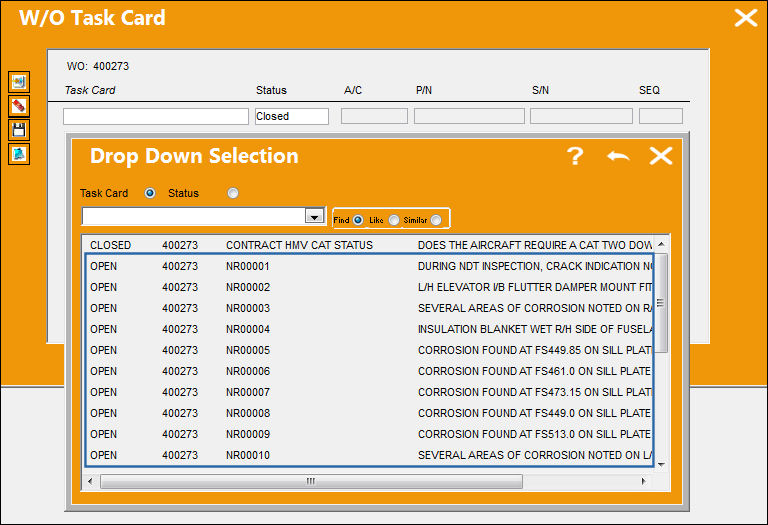Click the red eraser delete icon
Screen dimensions: 768x525
coord(19,106)
